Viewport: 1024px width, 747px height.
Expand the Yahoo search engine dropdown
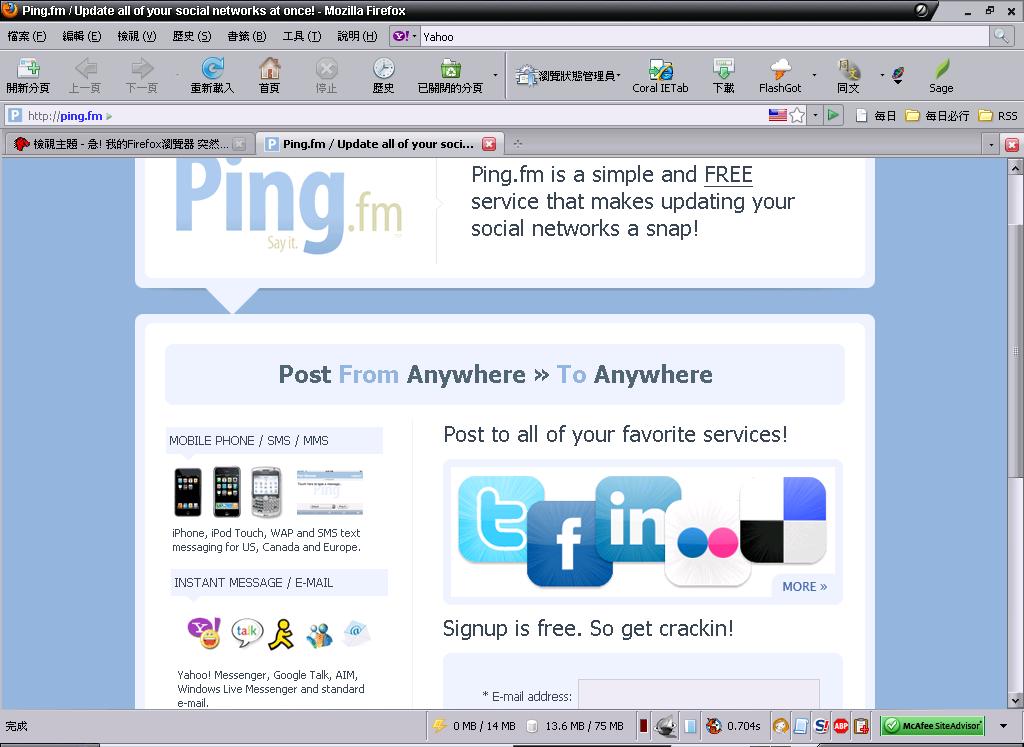pyautogui.click(x=405, y=36)
